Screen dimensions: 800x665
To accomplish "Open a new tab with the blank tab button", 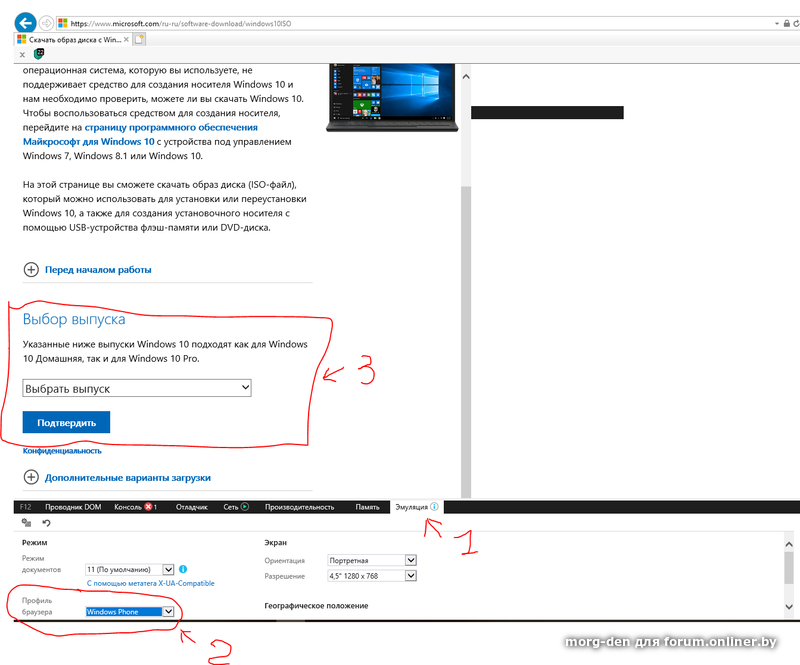I will (139, 39).
